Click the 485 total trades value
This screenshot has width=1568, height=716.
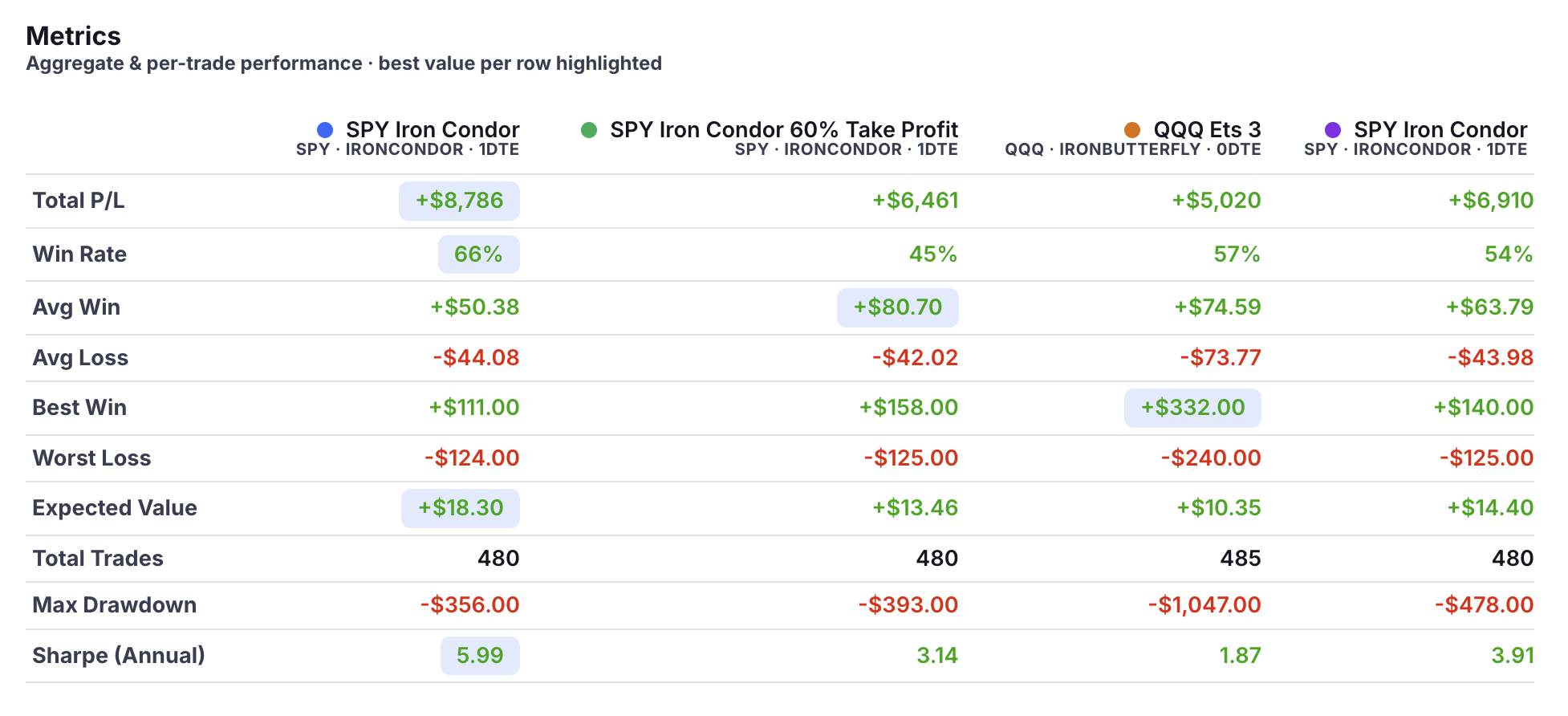point(1241,559)
